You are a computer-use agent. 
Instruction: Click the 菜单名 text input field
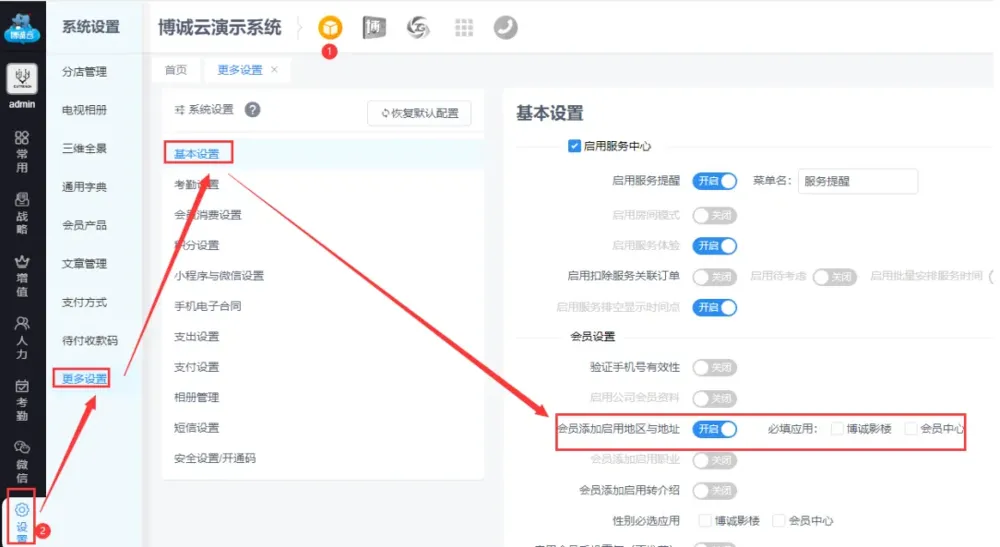click(x=857, y=181)
